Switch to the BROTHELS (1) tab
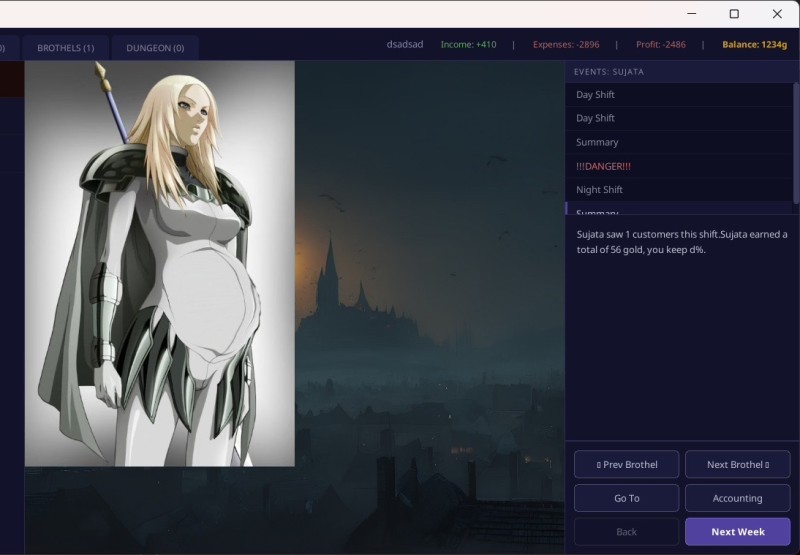 [x=65, y=48]
